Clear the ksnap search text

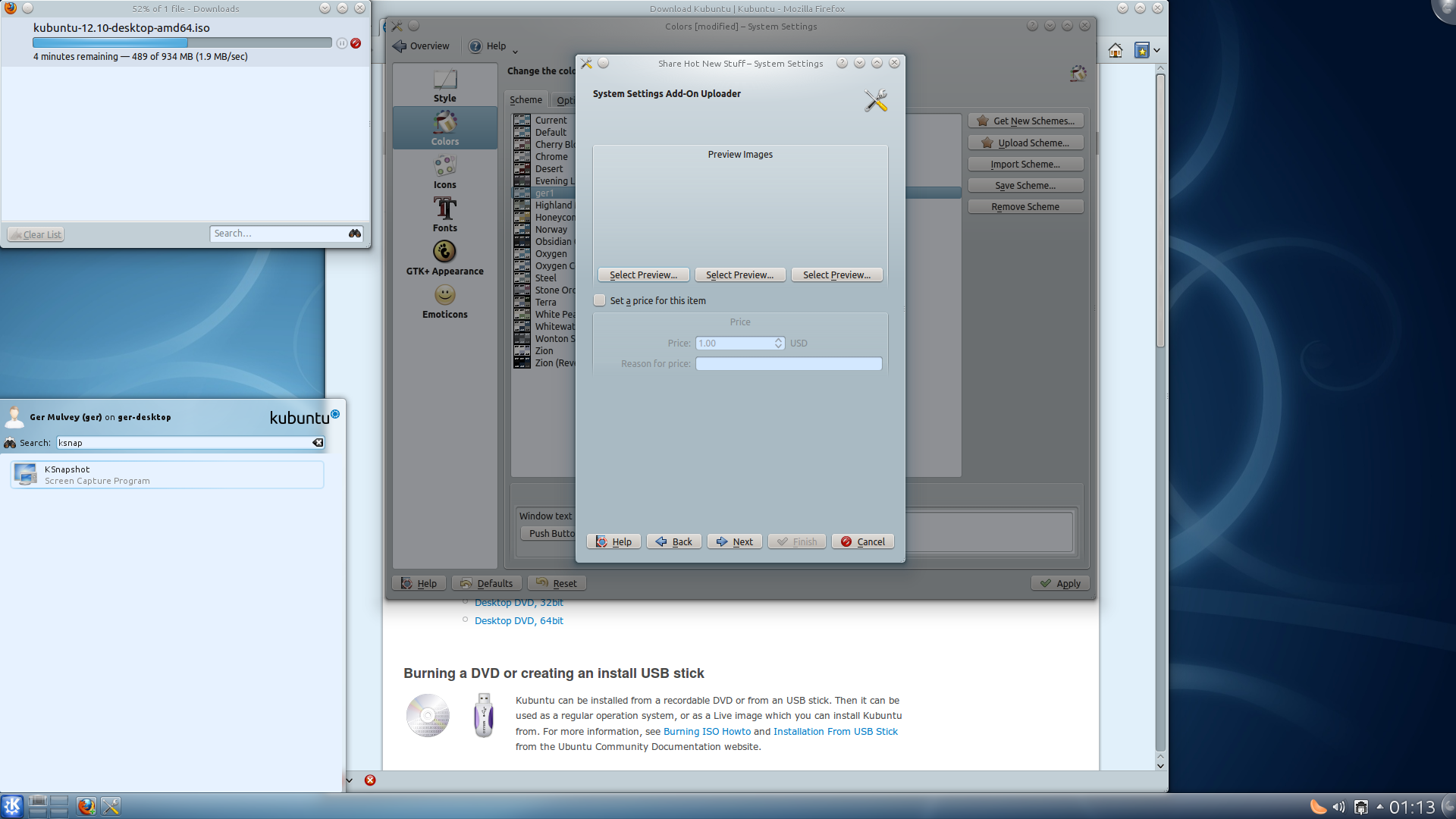pyautogui.click(x=318, y=443)
